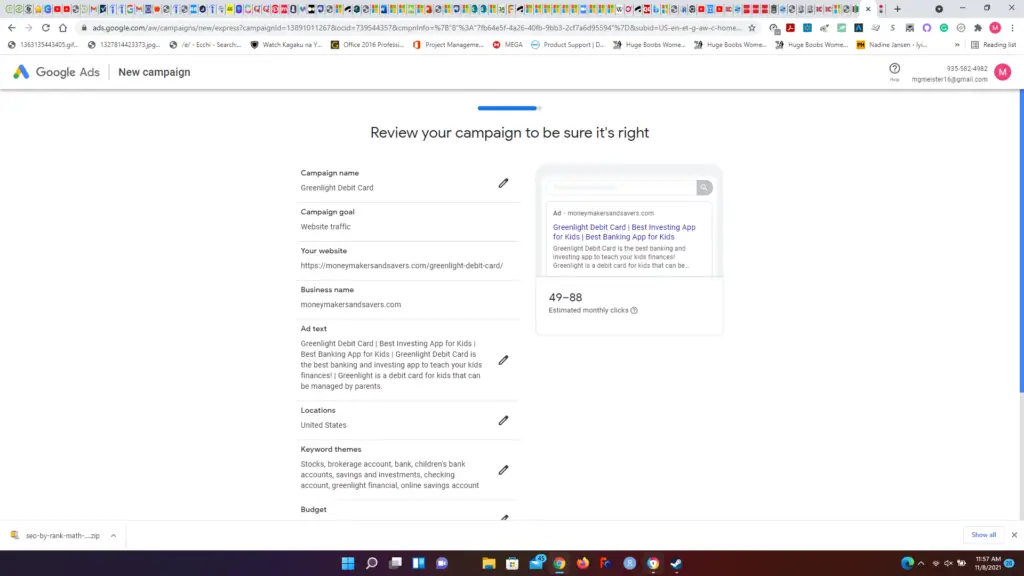Edit Locations using the pencil icon
This screenshot has width=1024, height=576.
tap(503, 420)
